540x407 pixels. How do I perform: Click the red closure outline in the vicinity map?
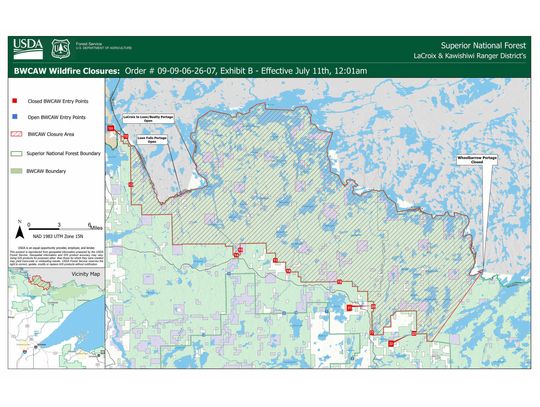click(41, 282)
